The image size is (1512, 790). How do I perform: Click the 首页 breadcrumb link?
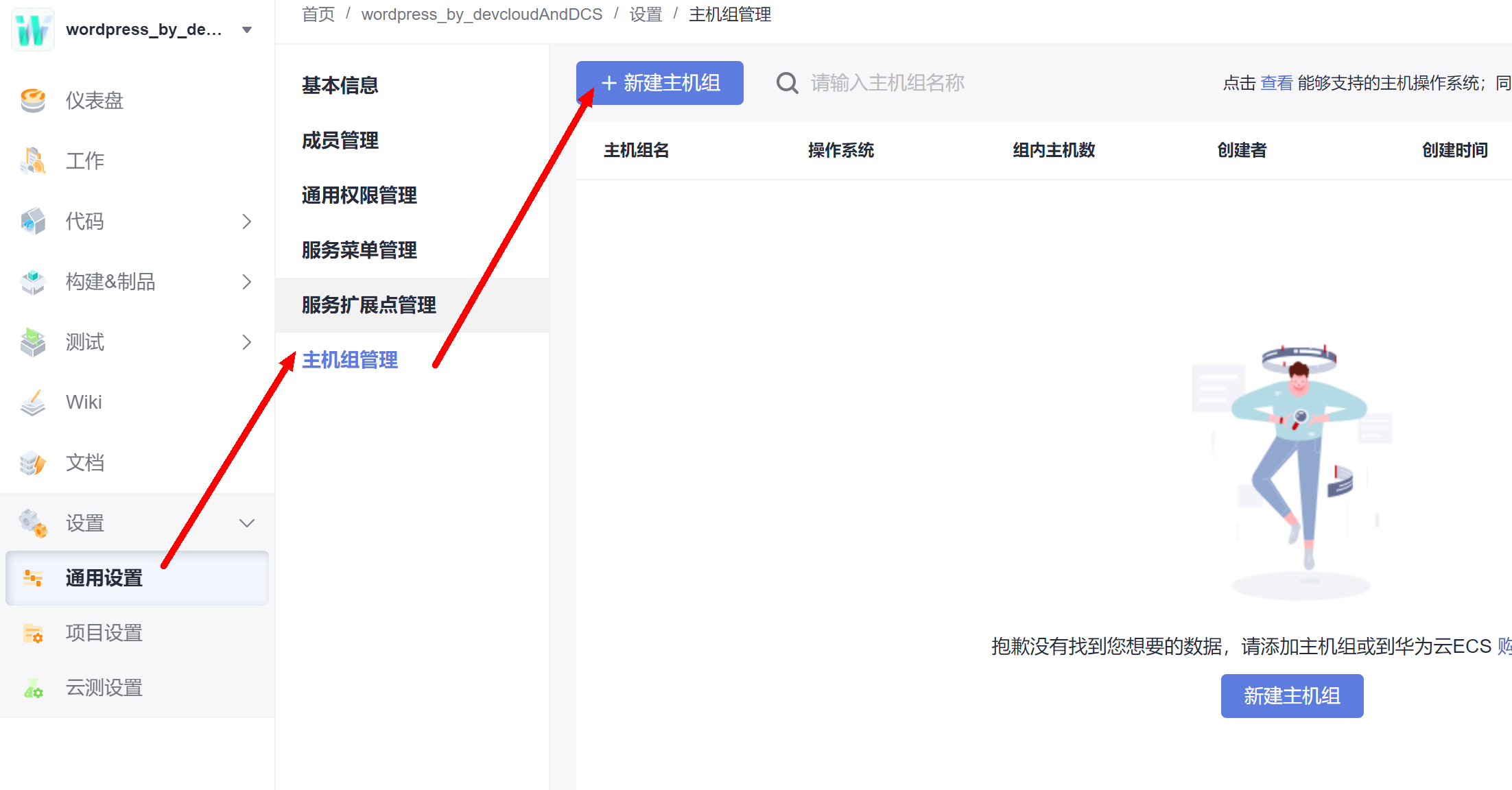(x=318, y=14)
